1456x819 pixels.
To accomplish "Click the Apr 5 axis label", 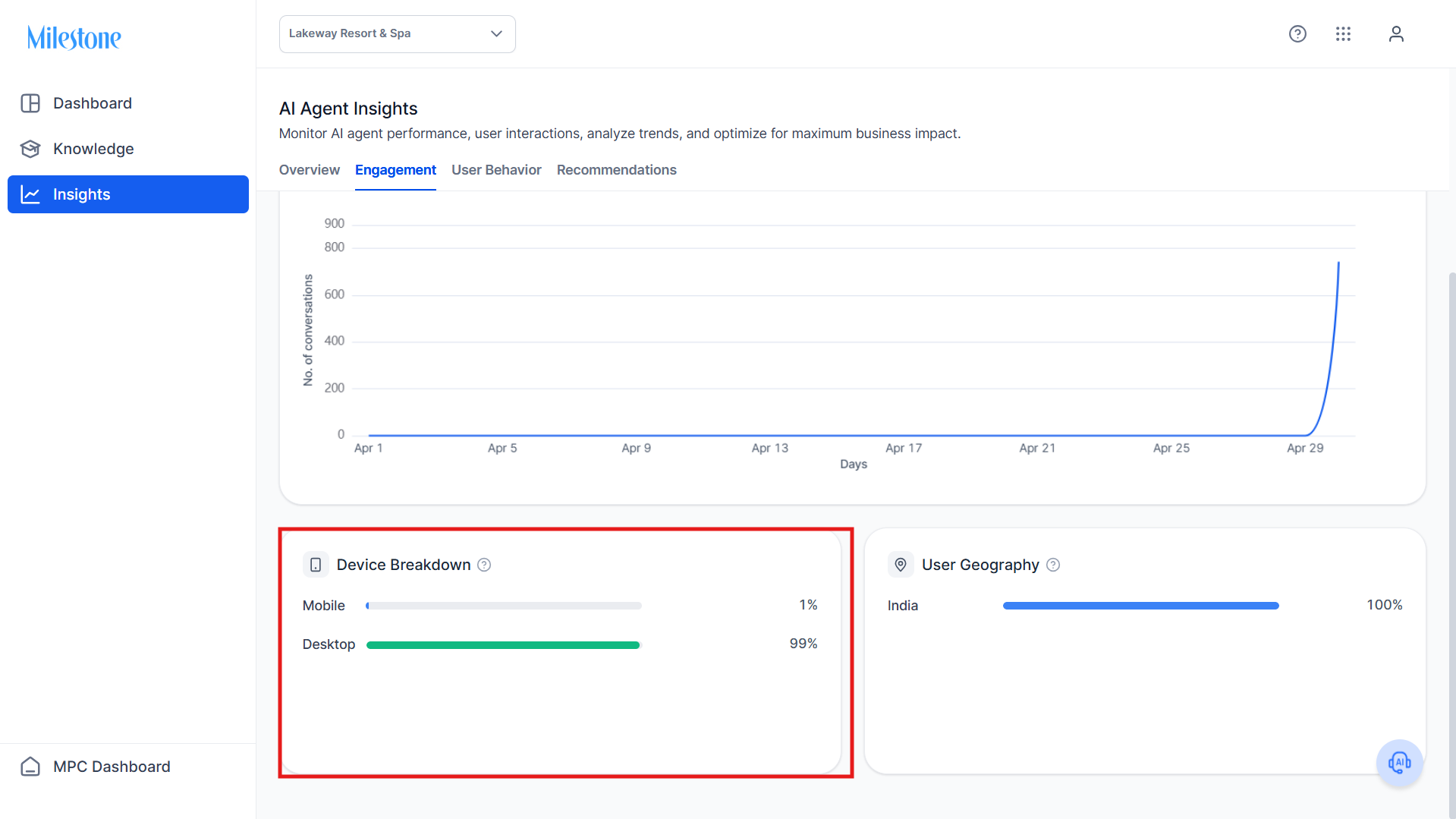I will pos(502,448).
